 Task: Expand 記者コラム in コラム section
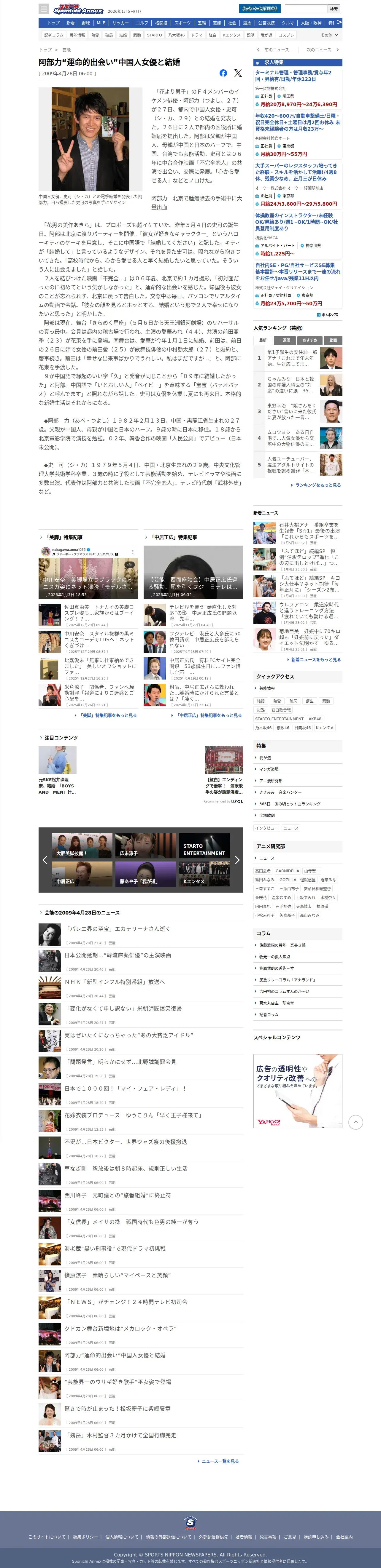tap(298, 1015)
